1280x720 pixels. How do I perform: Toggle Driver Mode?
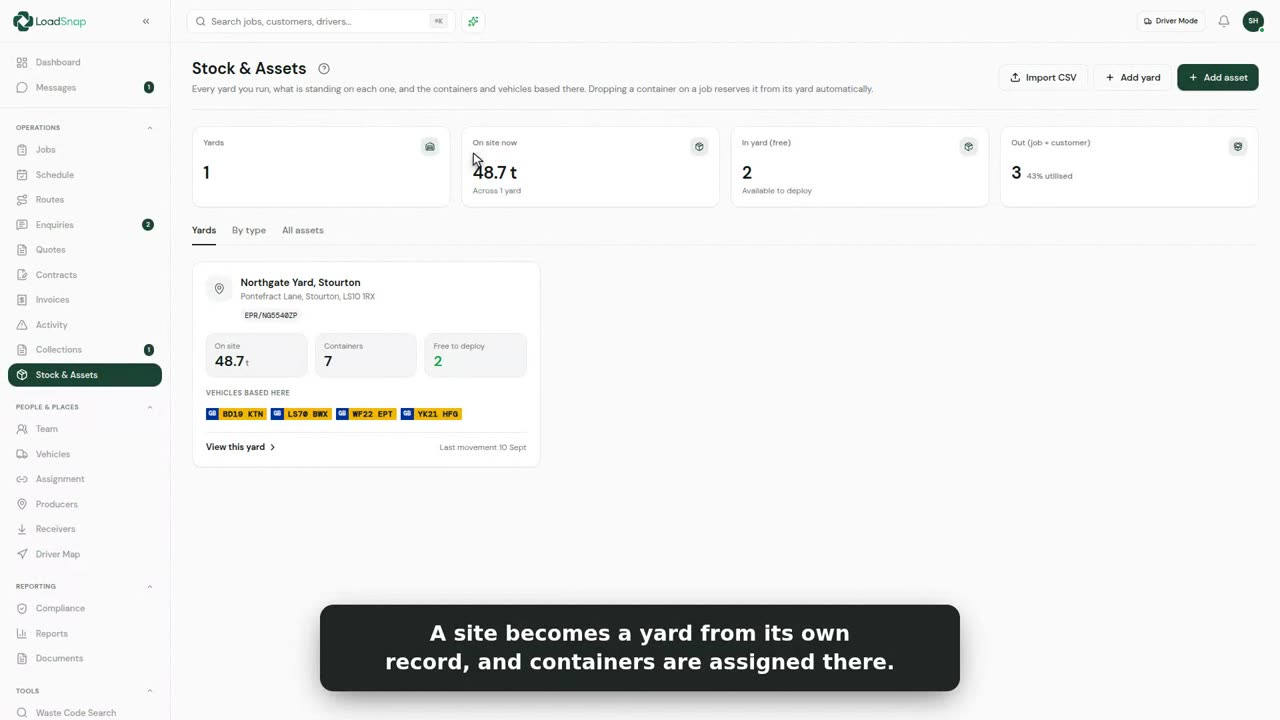point(1171,21)
